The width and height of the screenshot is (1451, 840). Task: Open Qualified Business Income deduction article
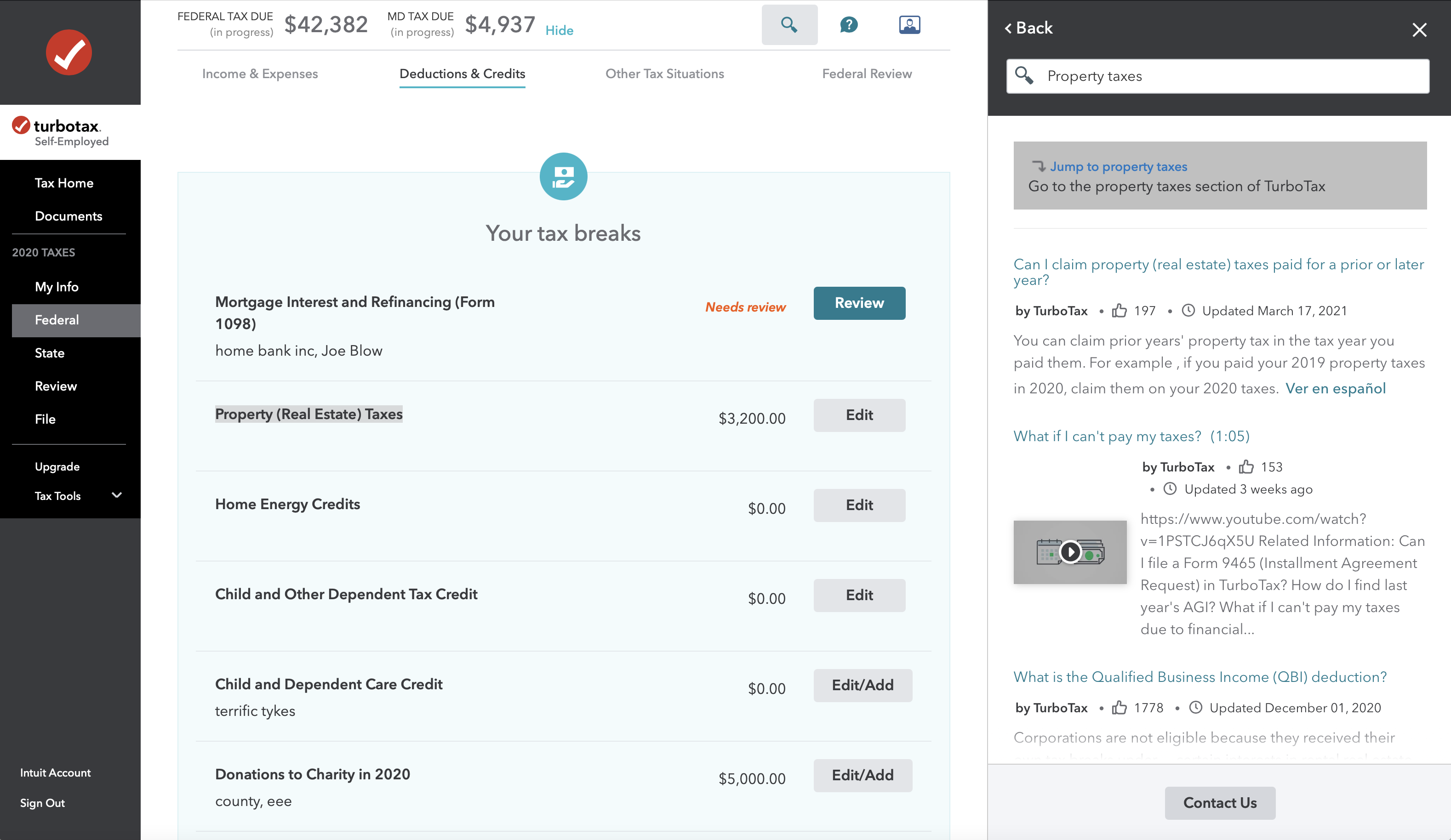click(x=1200, y=676)
